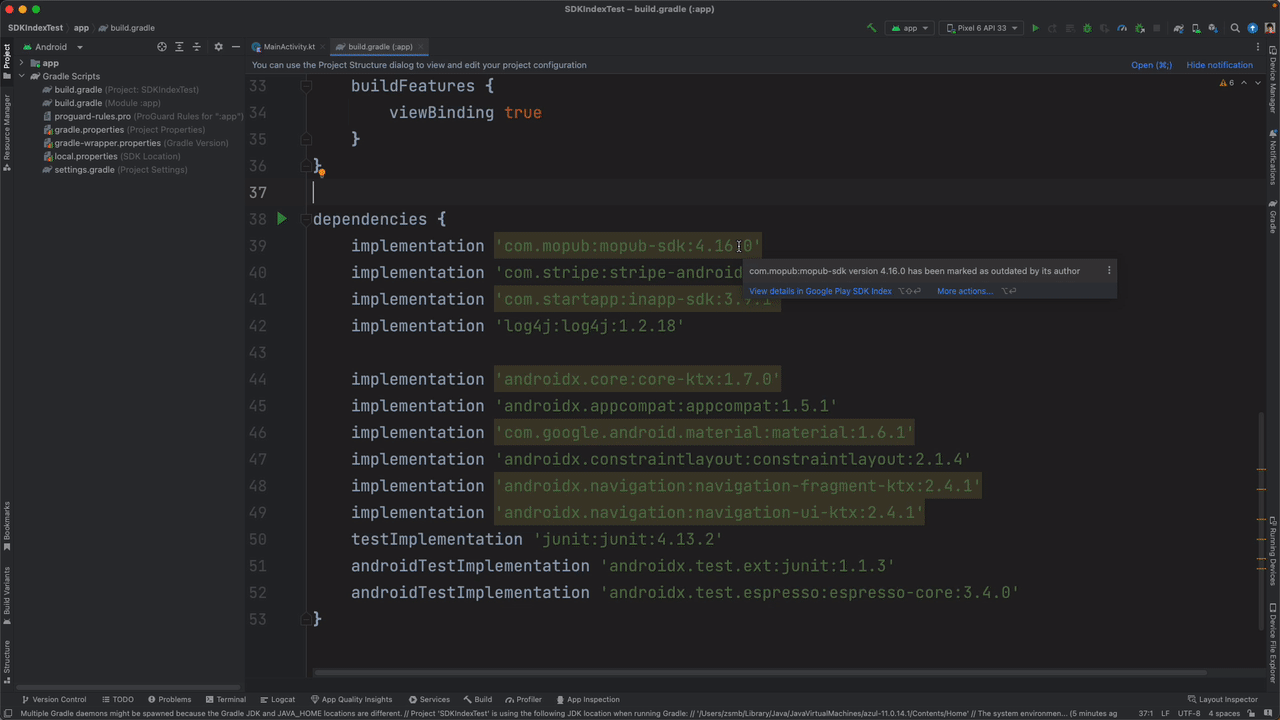Open gradle.properties file in tree
Screen dimensions: 1280x720
124,130
